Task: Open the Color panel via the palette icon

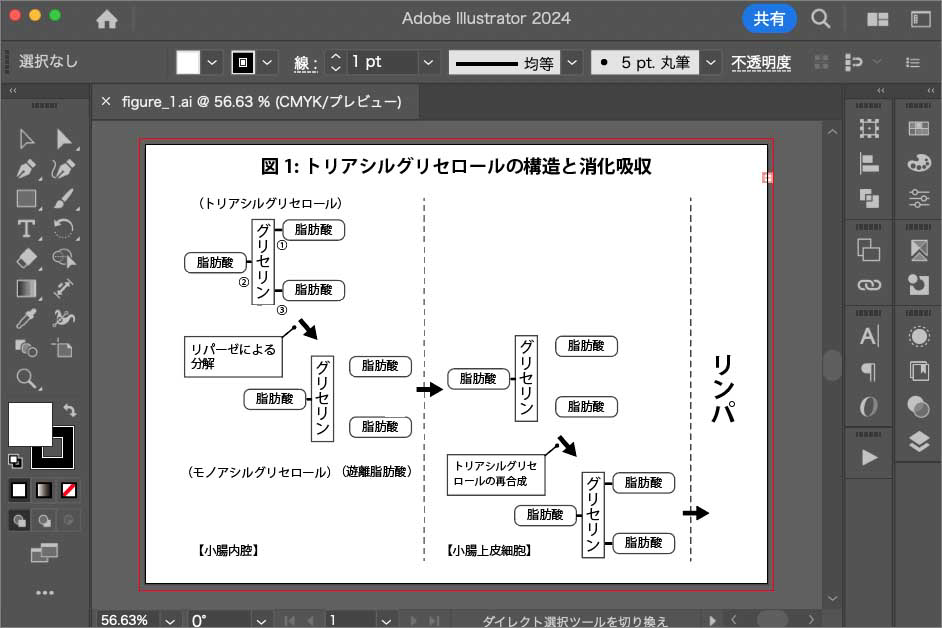Action: point(919,163)
